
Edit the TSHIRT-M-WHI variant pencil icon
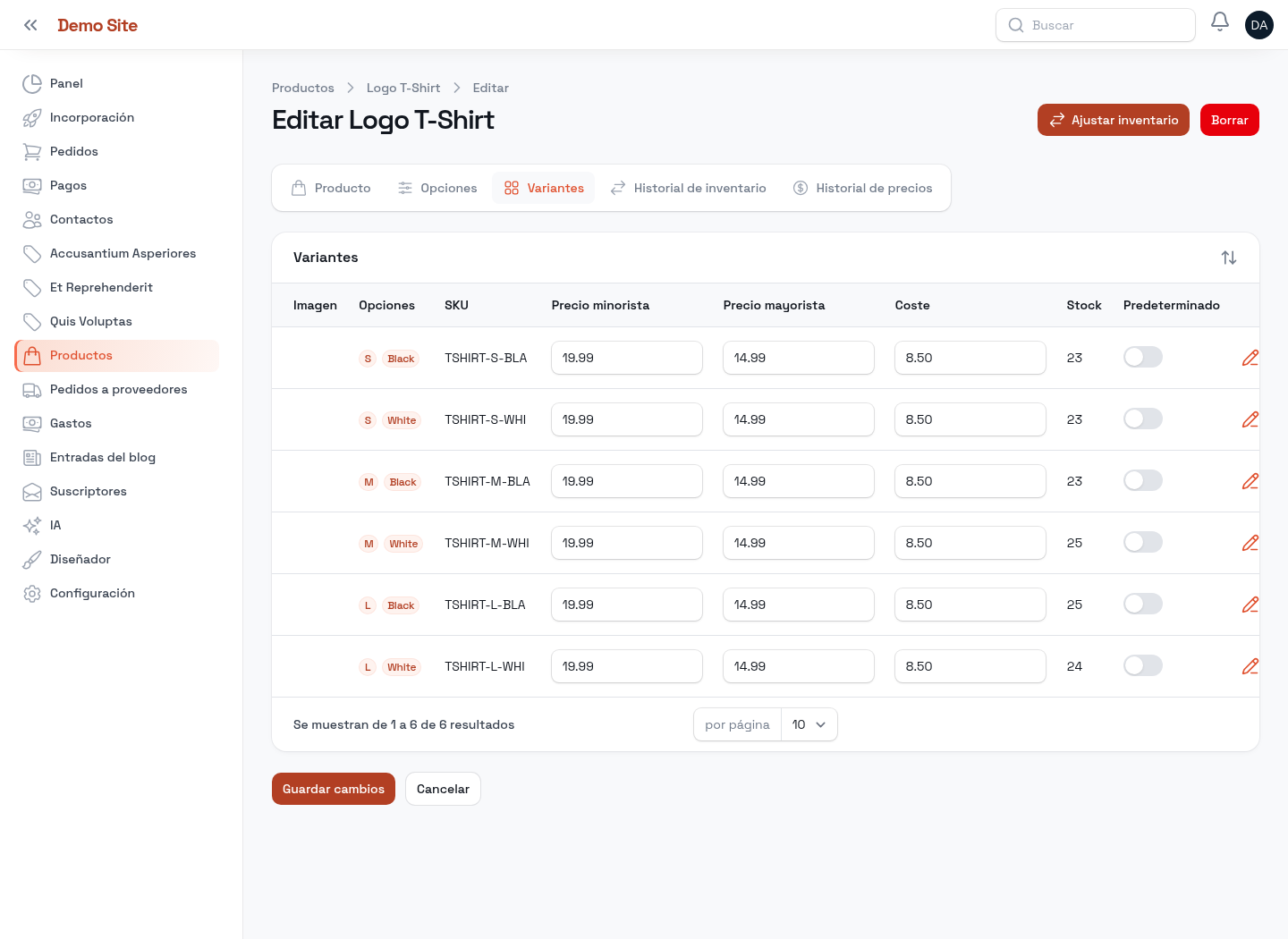click(x=1250, y=543)
